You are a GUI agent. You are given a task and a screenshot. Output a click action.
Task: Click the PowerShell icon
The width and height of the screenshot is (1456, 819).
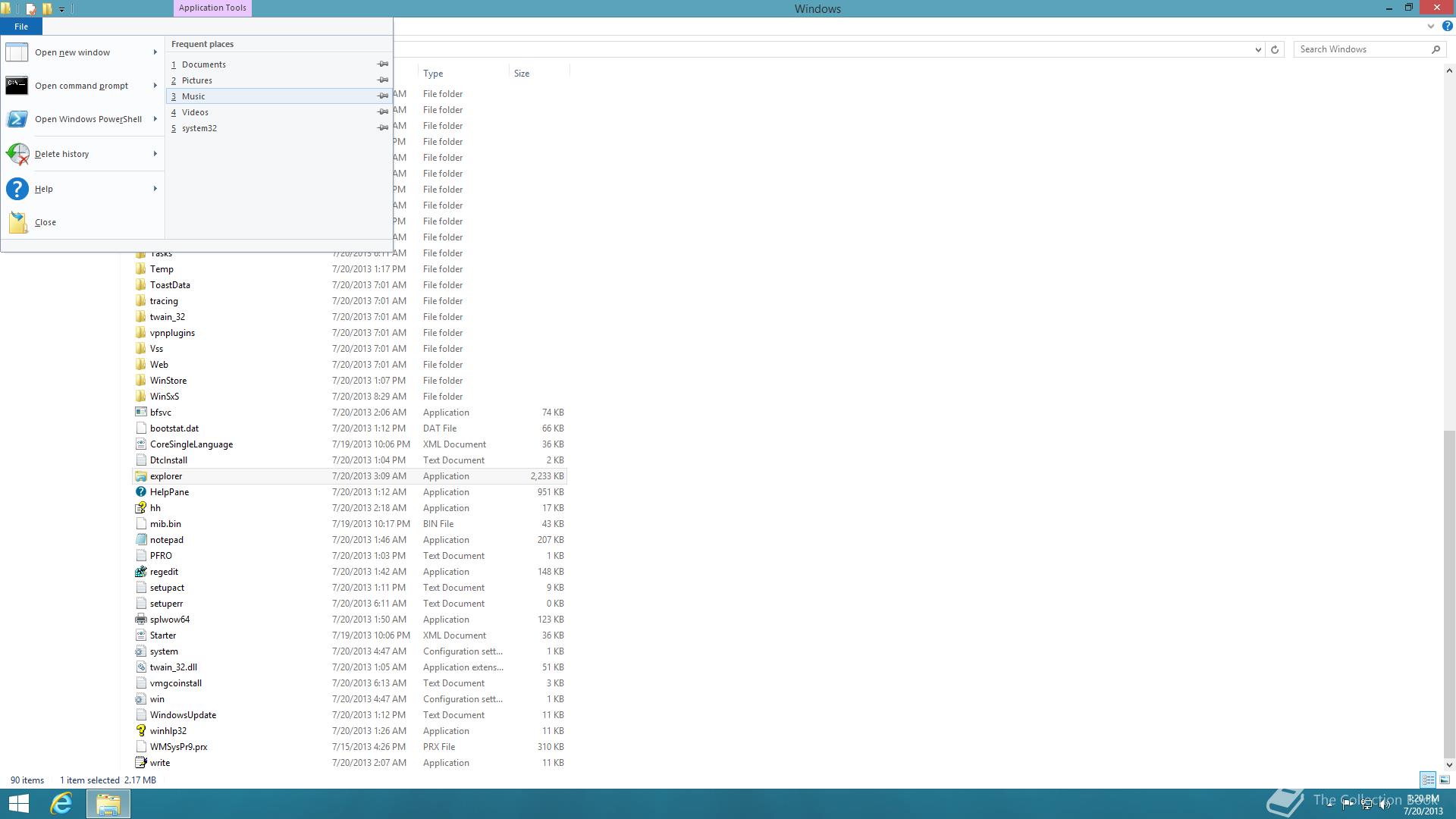pos(17,119)
